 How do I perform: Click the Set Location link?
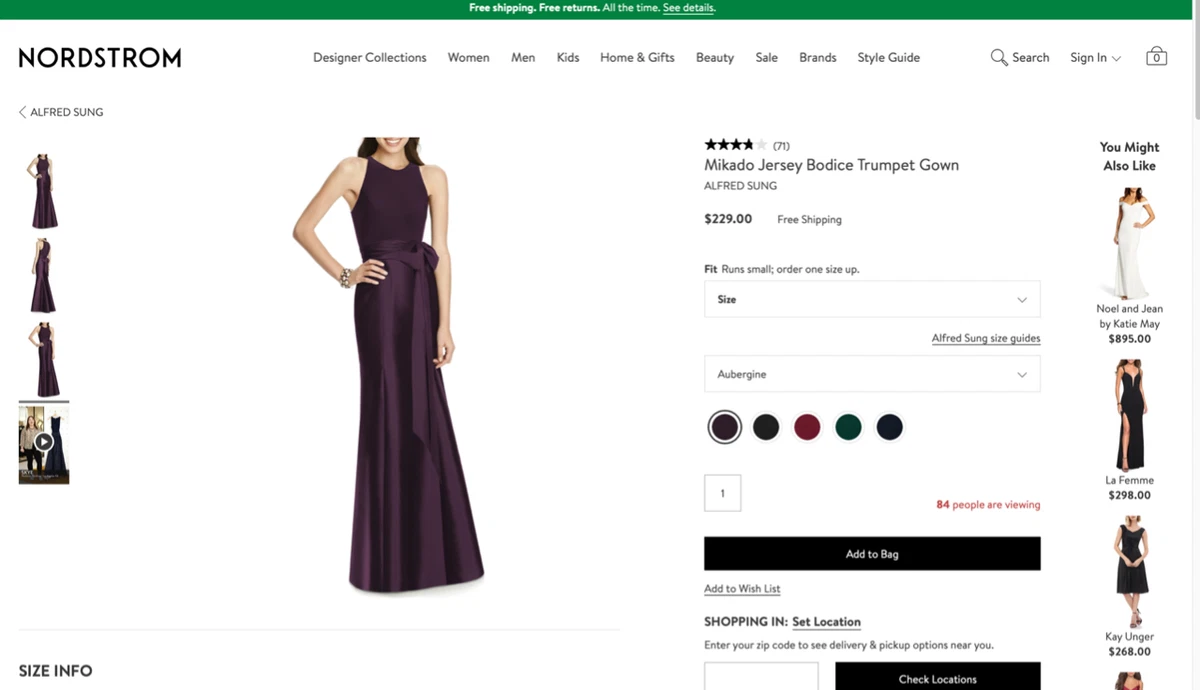(x=826, y=622)
